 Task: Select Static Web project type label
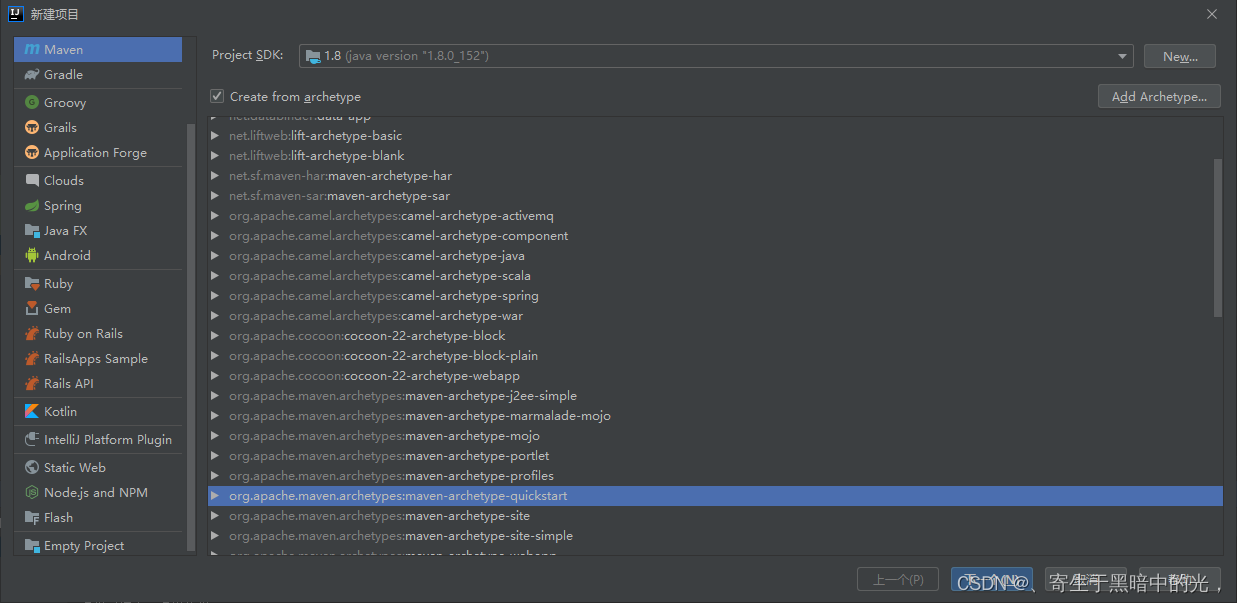(x=75, y=467)
